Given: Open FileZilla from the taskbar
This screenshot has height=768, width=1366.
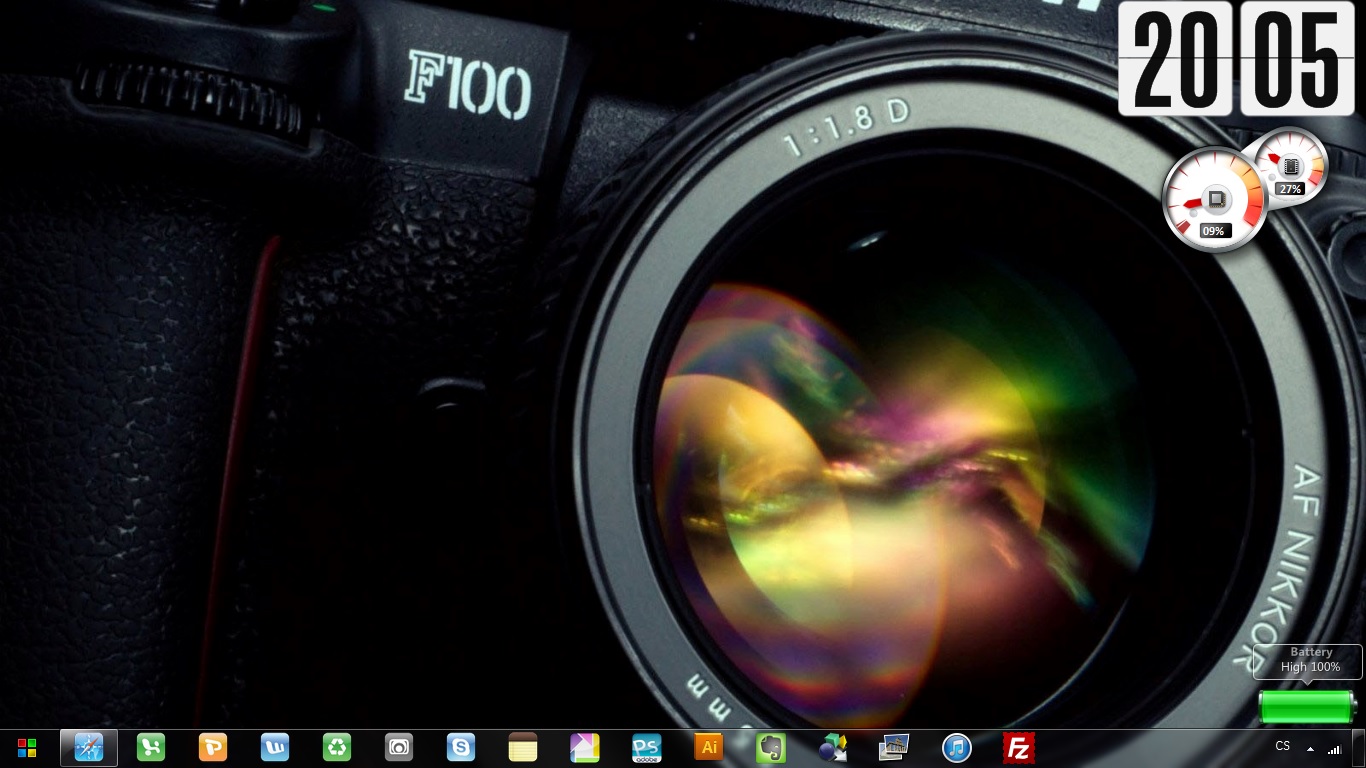Looking at the screenshot, I should pyautogui.click(x=1019, y=748).
